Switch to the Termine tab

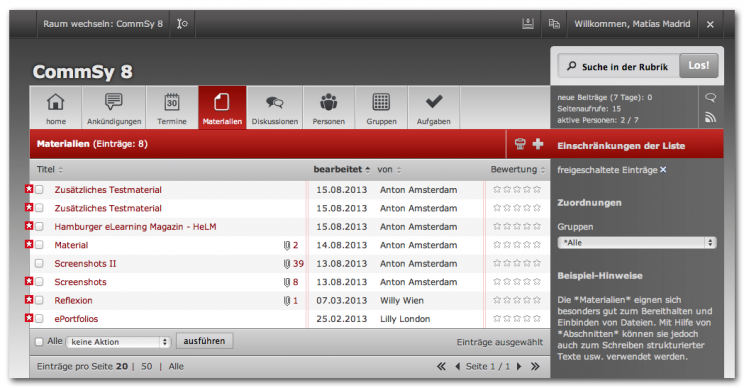point(172,108)
